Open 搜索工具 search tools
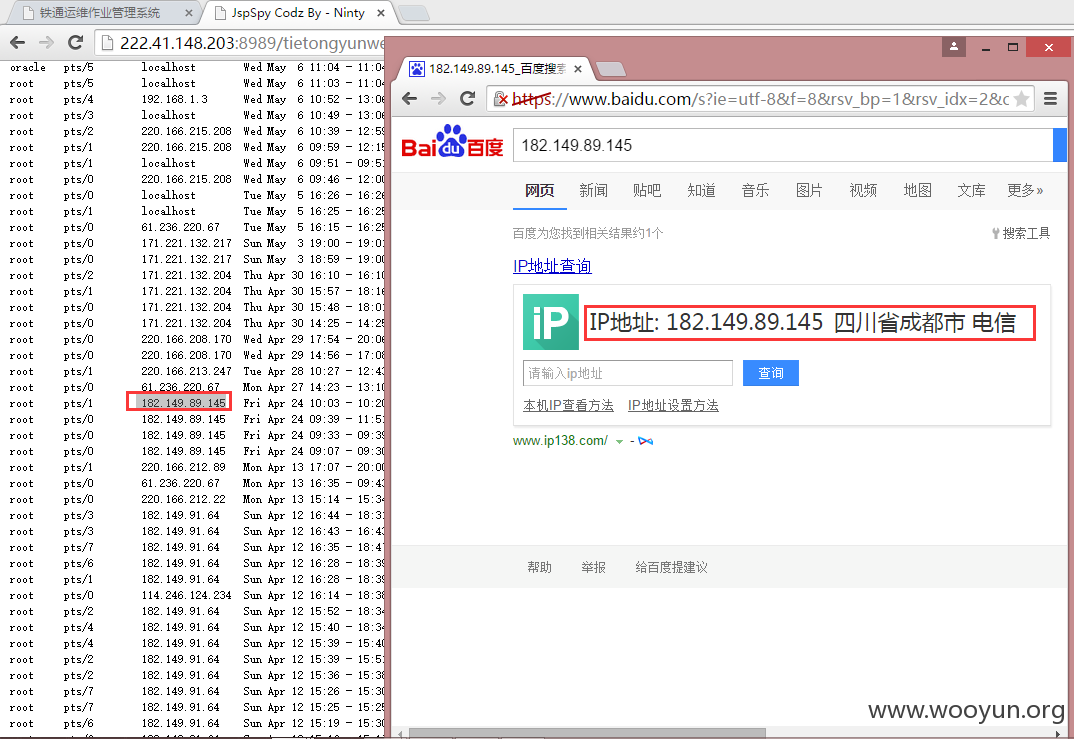1074x739 pixels. 1021,234
